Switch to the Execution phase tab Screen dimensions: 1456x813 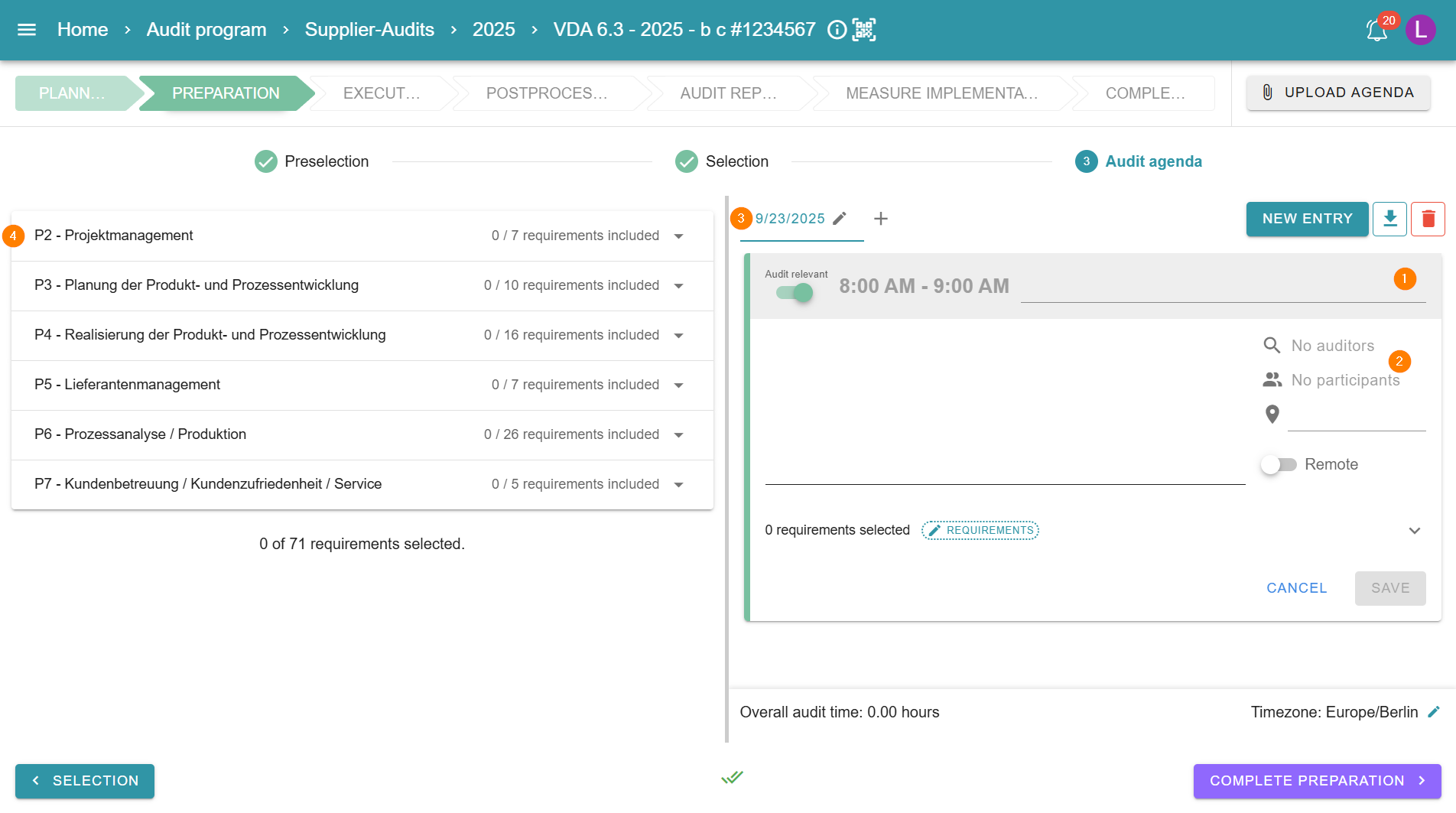coord(382,93)
